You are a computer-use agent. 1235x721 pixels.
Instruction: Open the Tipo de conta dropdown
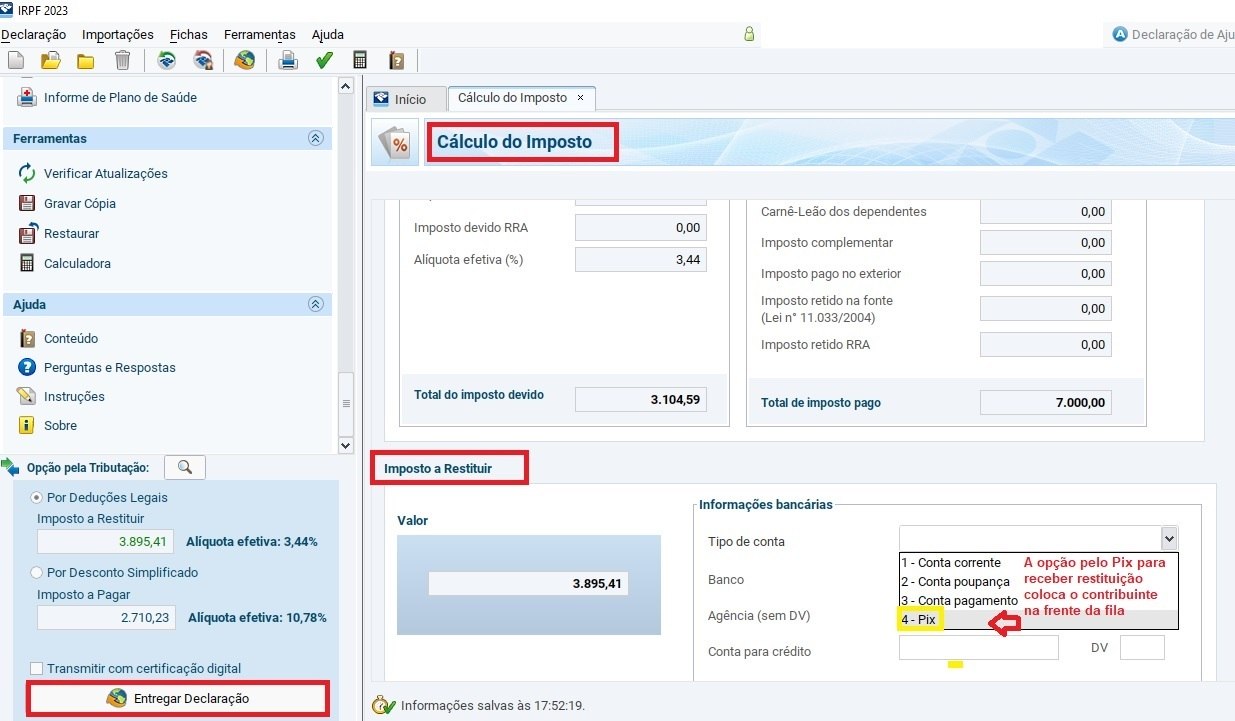click(x=1168, y=538)
